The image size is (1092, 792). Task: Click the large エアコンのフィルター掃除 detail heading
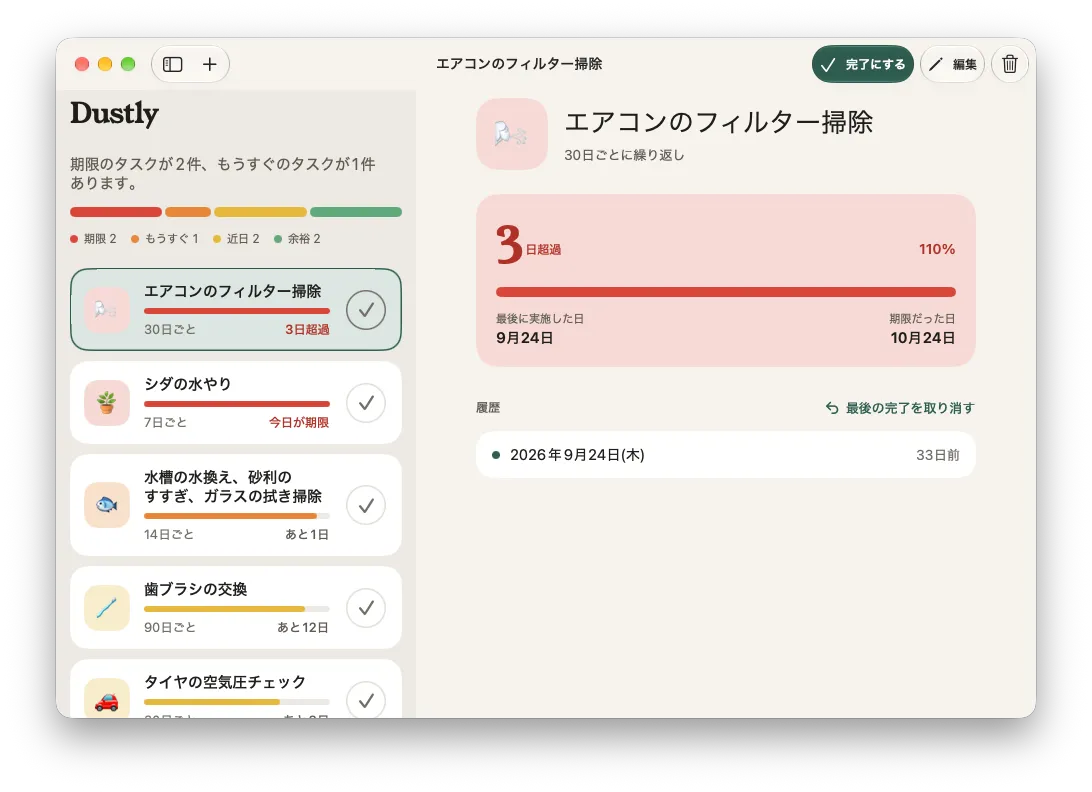click(719, 122)
